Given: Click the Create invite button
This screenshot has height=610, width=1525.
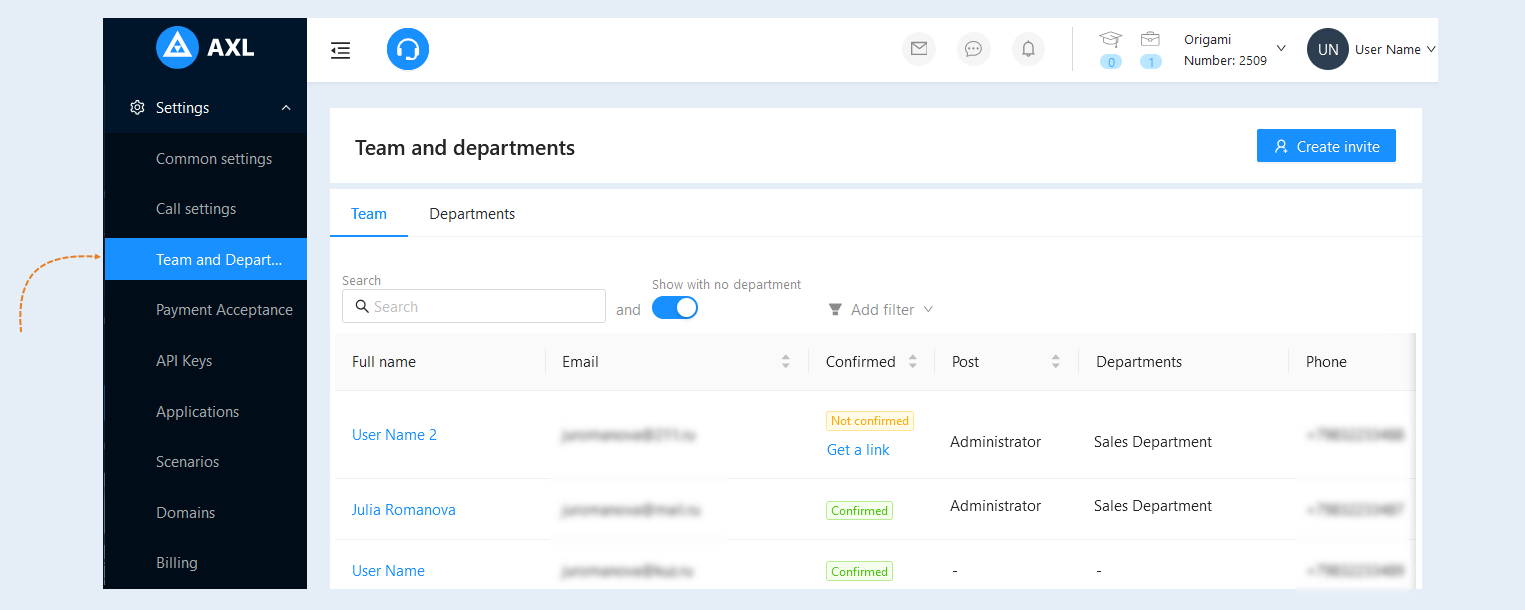Looking at the screenshot, I should click(x=1326, y=146).
